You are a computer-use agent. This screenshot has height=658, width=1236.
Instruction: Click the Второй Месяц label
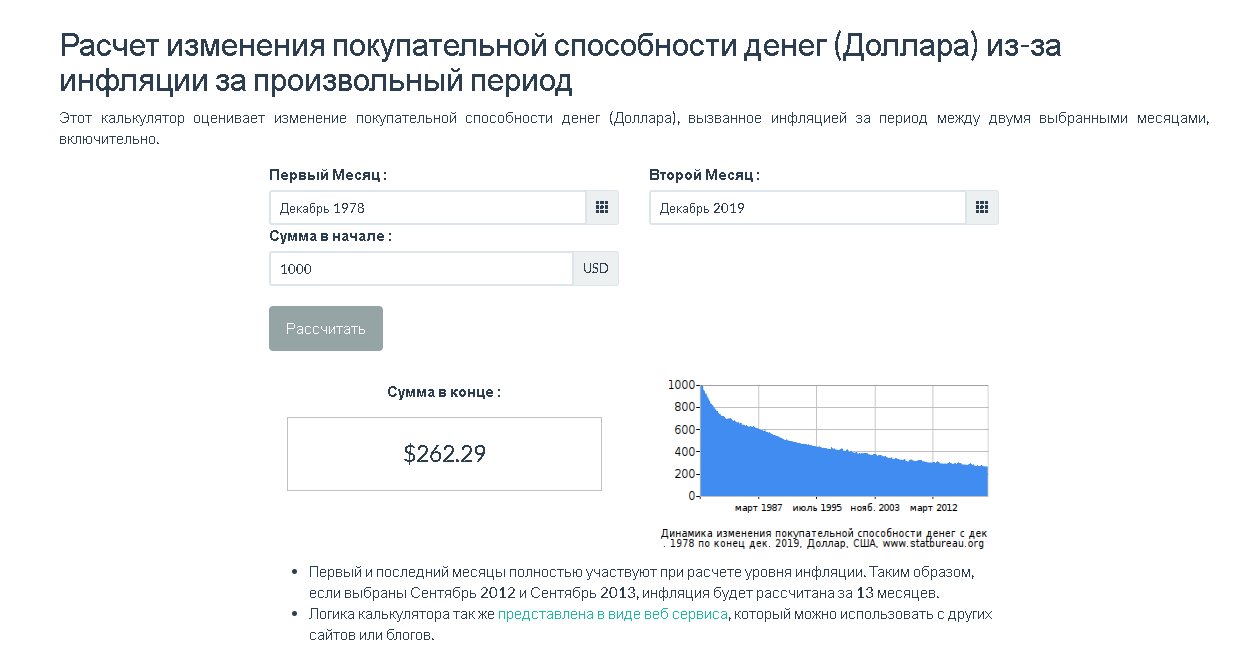(x=704, y=175)
